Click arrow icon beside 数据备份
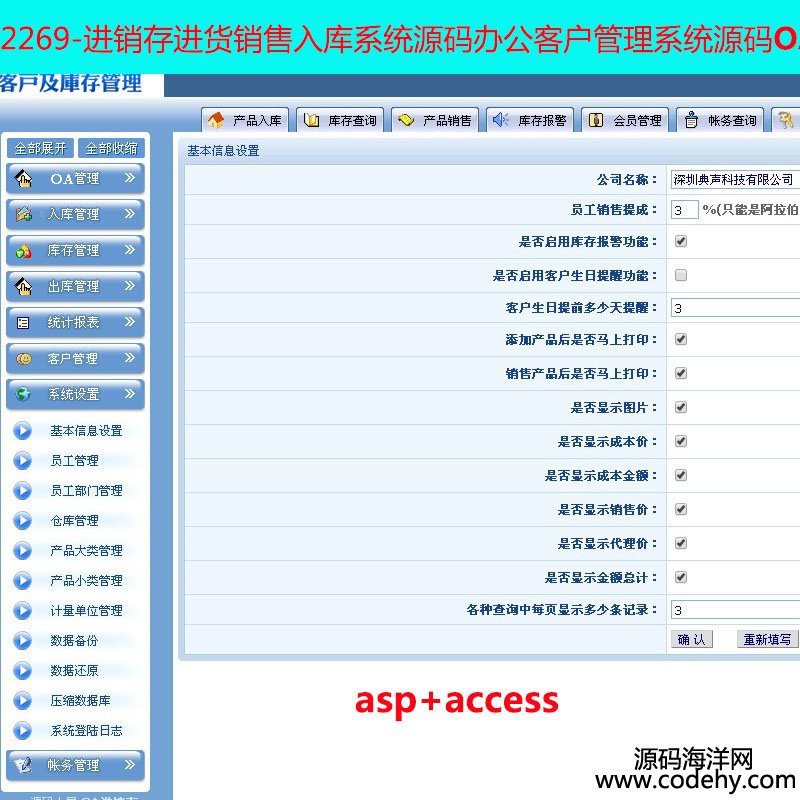 click(x=22, y=640)
